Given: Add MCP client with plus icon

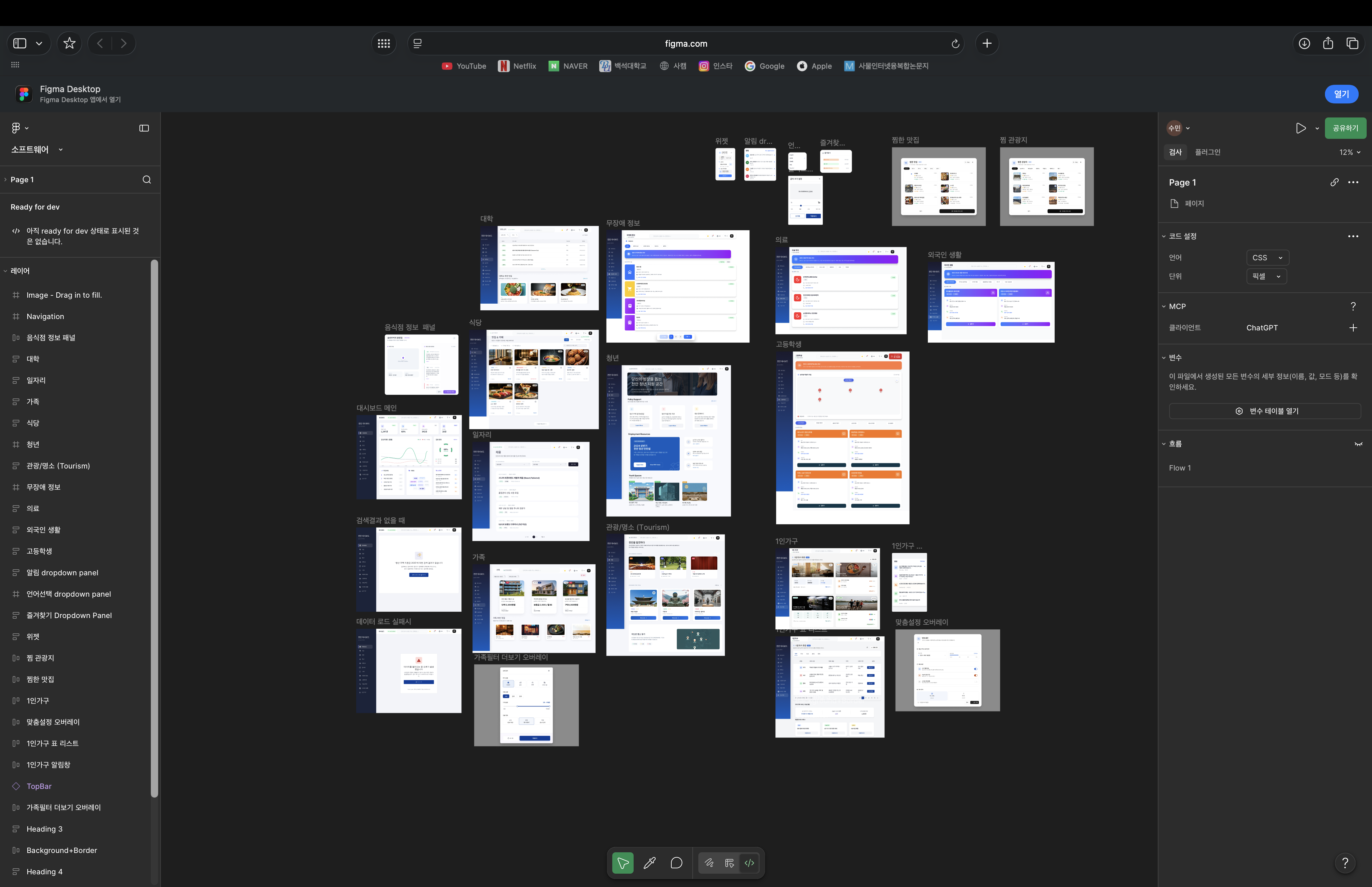Looking at the screenshot, I should 1353,328.
